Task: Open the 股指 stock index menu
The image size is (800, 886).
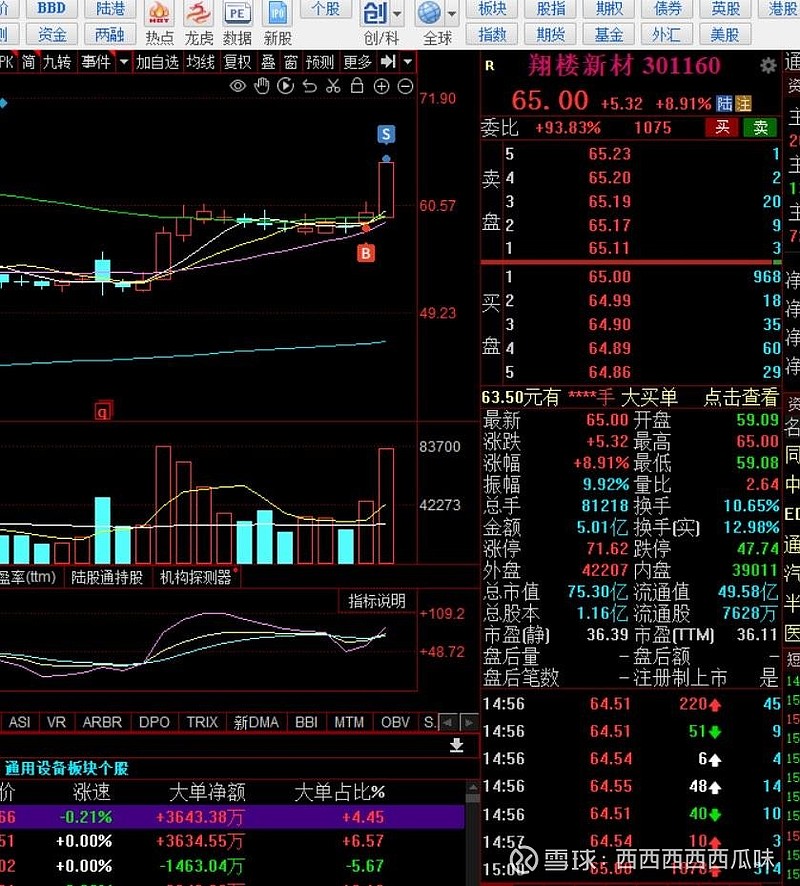Action: (x=551, y=8)
